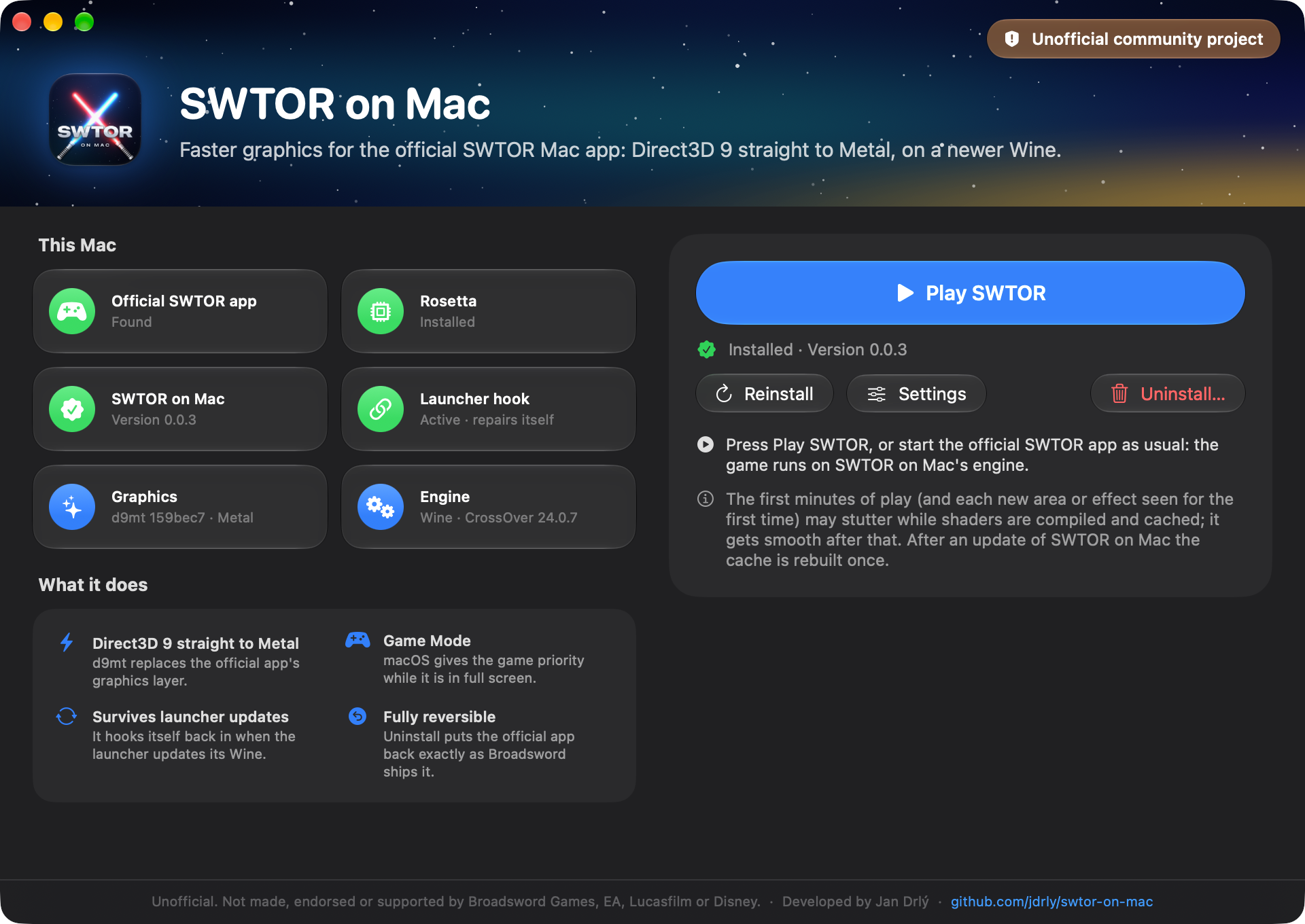1305x924 pixels.
Task: Click the green installed checkmark badge
Action: [707, 349]
